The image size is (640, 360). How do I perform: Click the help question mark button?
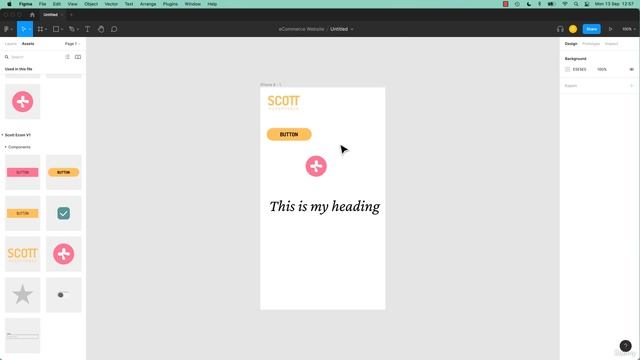[625, 346]
